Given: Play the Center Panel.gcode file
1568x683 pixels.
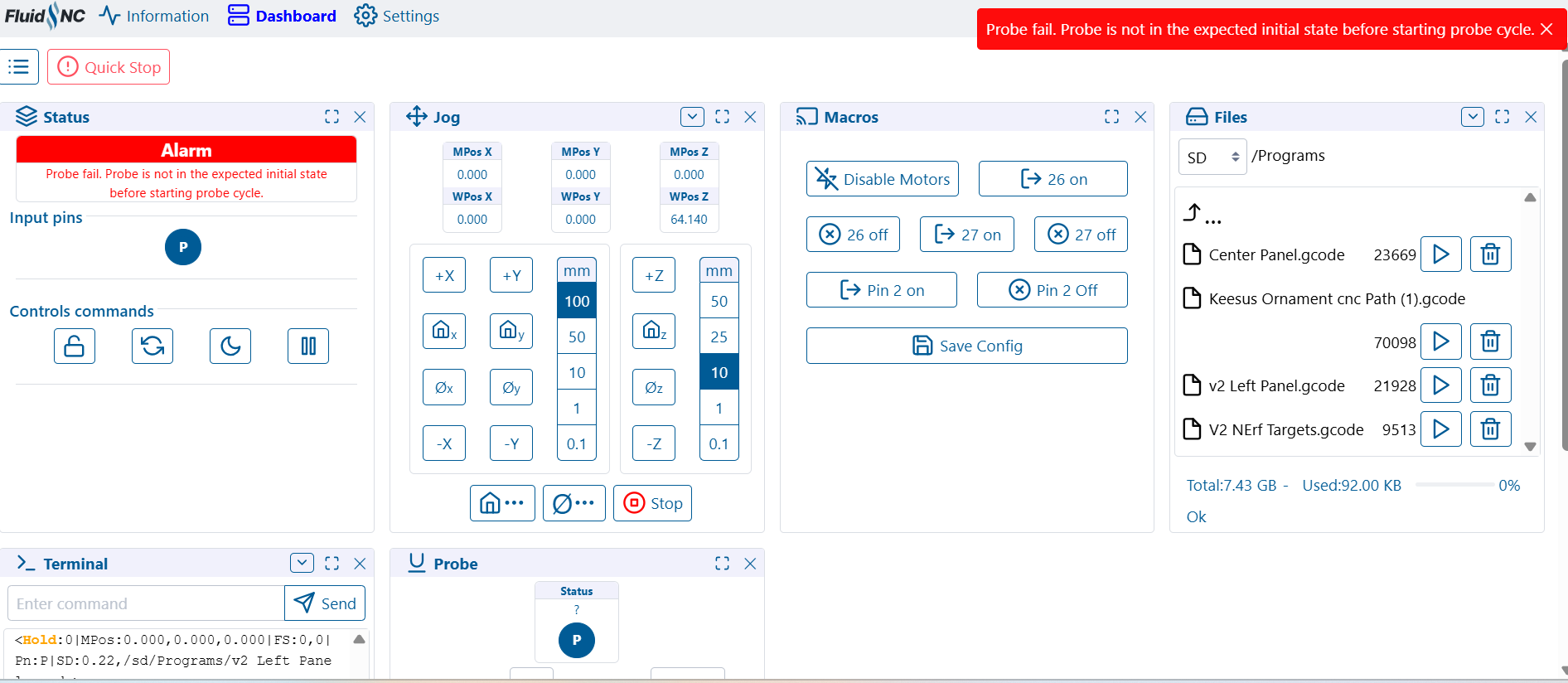Looking at the screenshot, I should coord(1440,254).
